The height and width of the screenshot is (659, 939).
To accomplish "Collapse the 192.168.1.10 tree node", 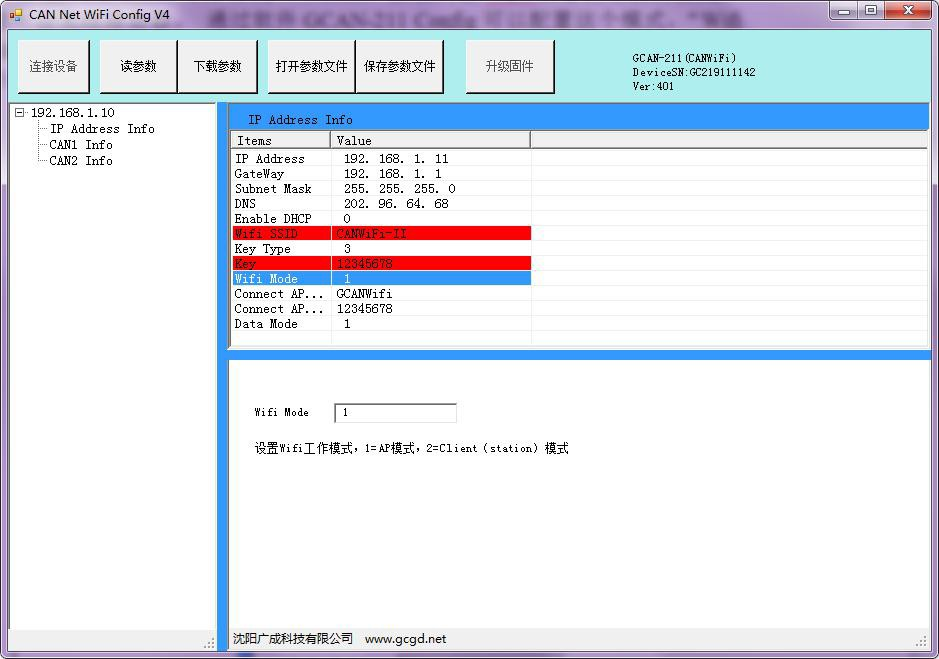I will (x=20, y=113).
